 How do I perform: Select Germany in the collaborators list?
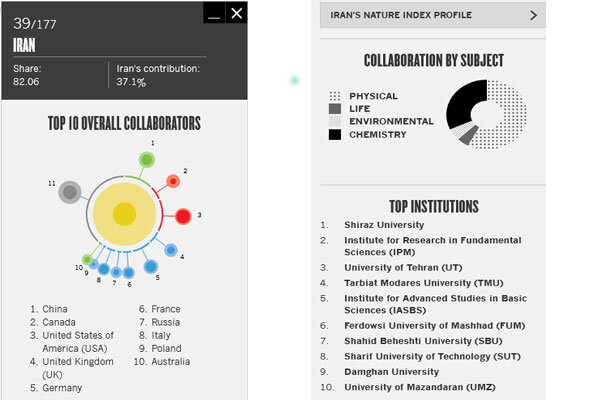[x=62, y=387]
